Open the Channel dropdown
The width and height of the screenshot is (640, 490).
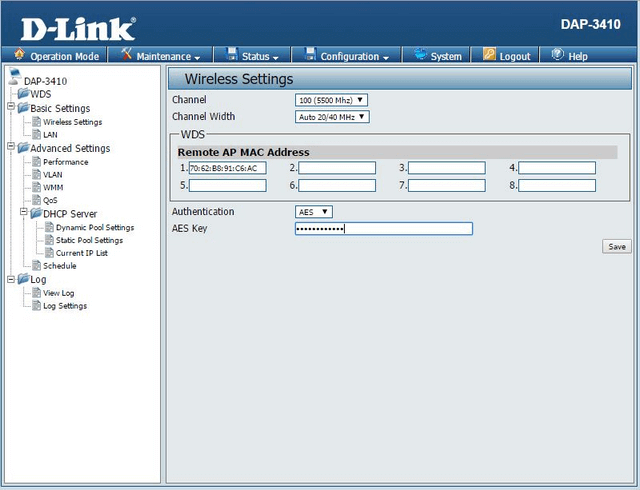tap(331, 100)
